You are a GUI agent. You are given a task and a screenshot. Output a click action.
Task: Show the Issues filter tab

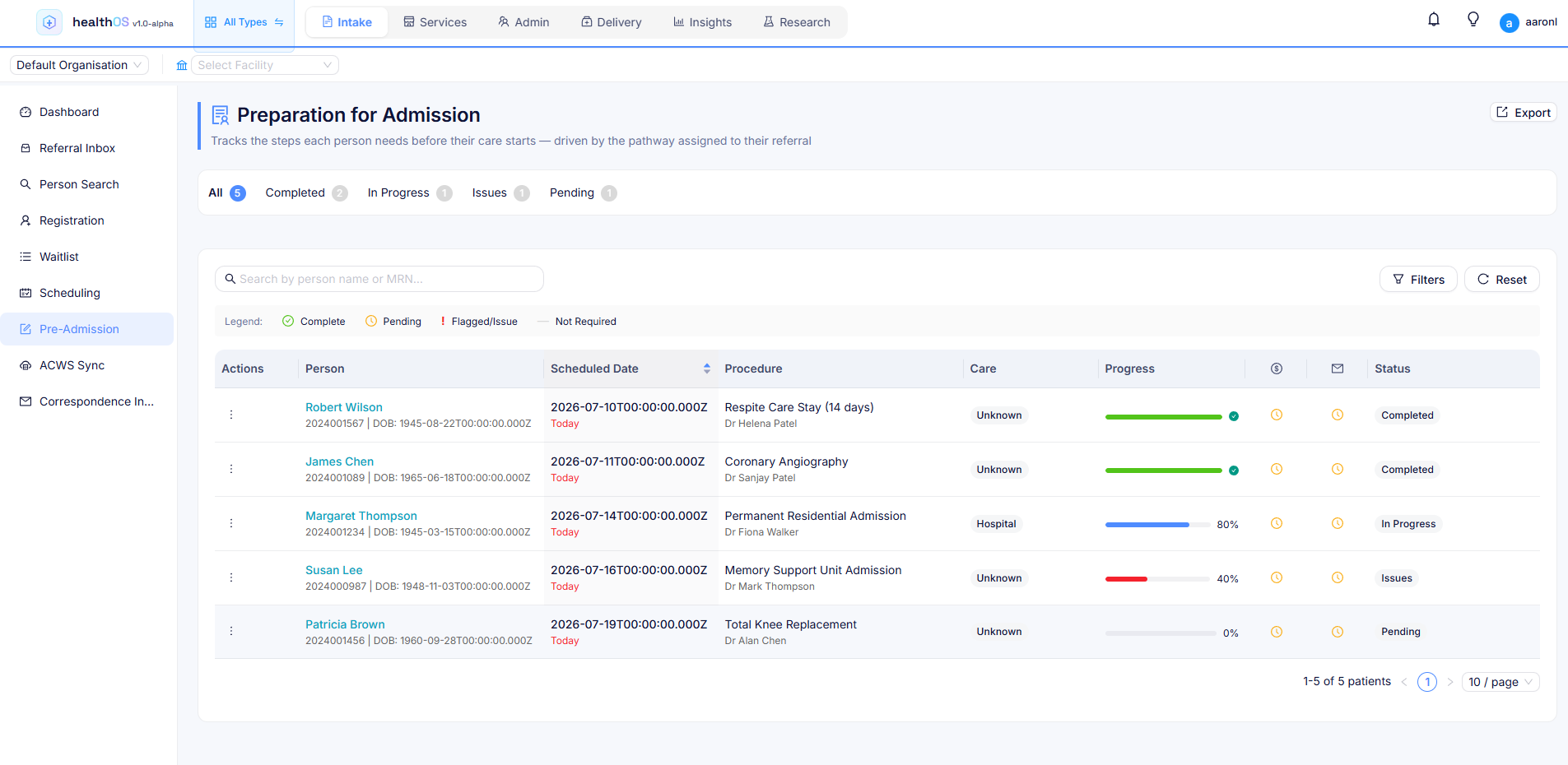[x=500, y=192]
